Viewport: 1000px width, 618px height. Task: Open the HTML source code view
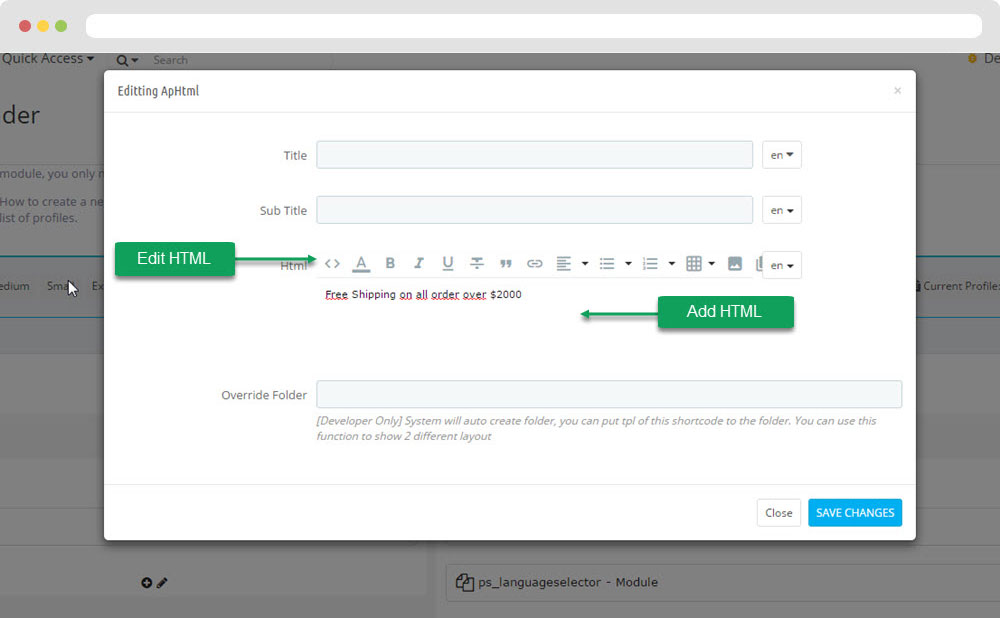332,264
